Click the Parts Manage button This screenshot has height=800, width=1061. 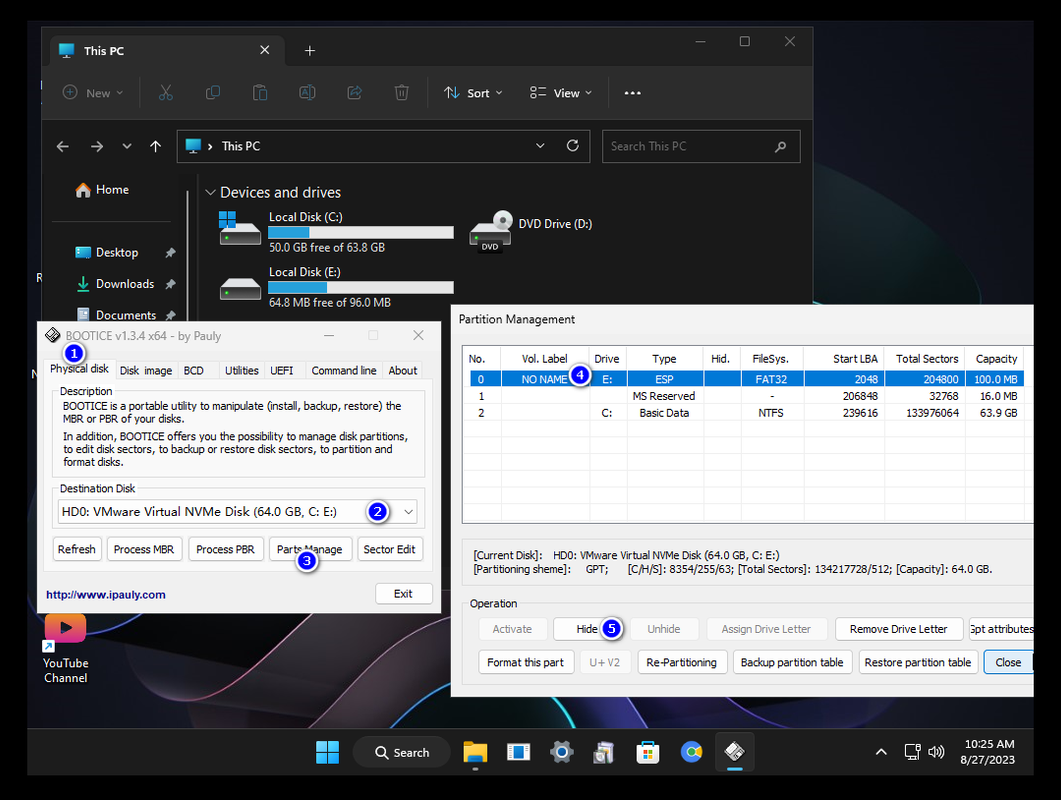click(310, 550)
